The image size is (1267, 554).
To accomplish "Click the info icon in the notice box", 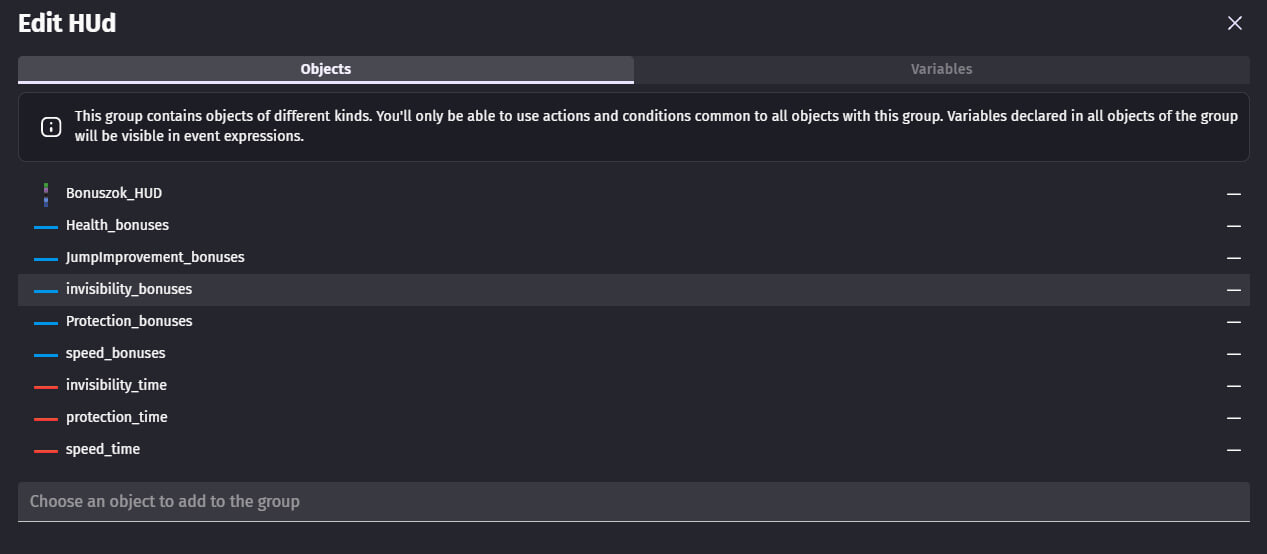I will (x=50, y=127).
